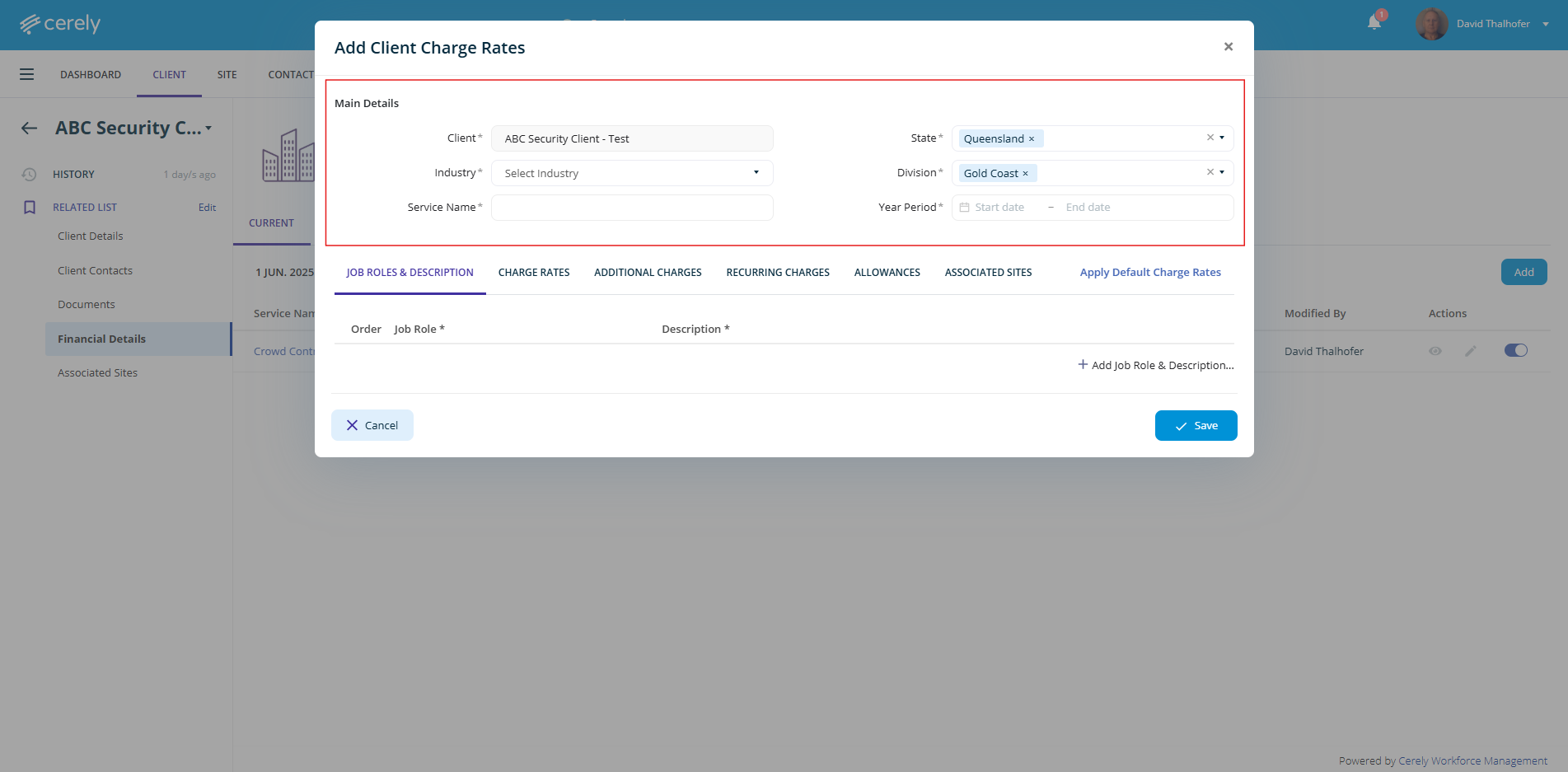Open the Allowances tab
This screenshot has width=1568, height=772.
(x=887, y=273)
